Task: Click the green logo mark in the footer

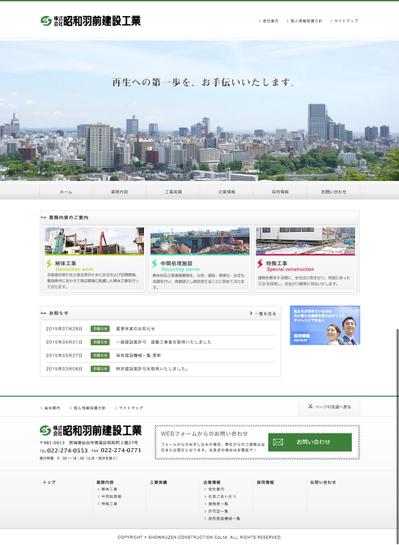Action: point(45,430)
